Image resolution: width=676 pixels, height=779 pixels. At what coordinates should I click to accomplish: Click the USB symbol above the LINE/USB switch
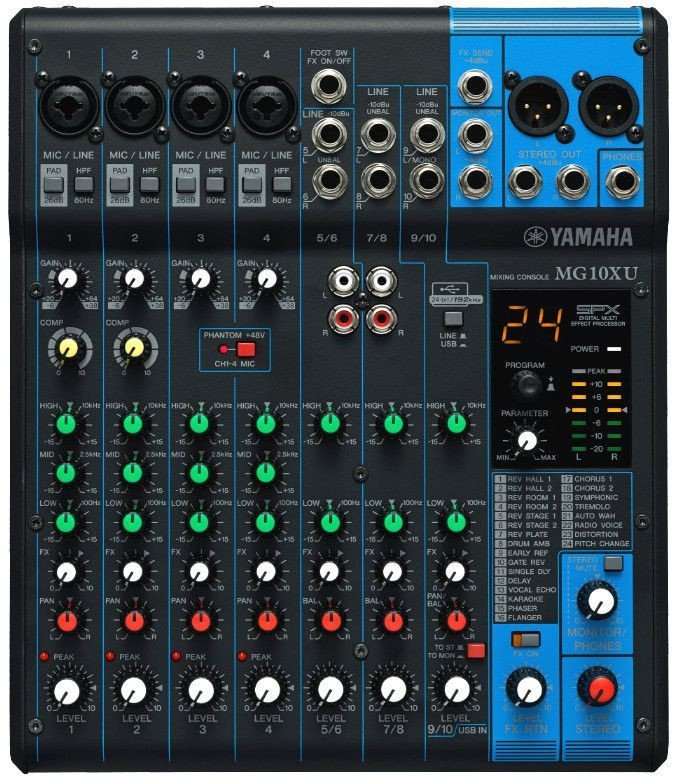[450, 289]
